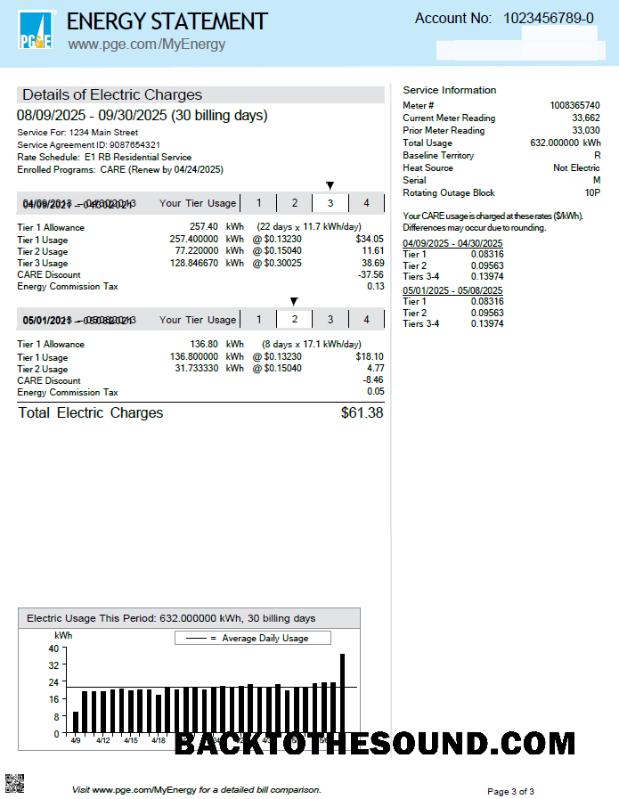Click the Heat Source value 'Not Electric'
Screen dimensions: 619x799
(577, 168)
